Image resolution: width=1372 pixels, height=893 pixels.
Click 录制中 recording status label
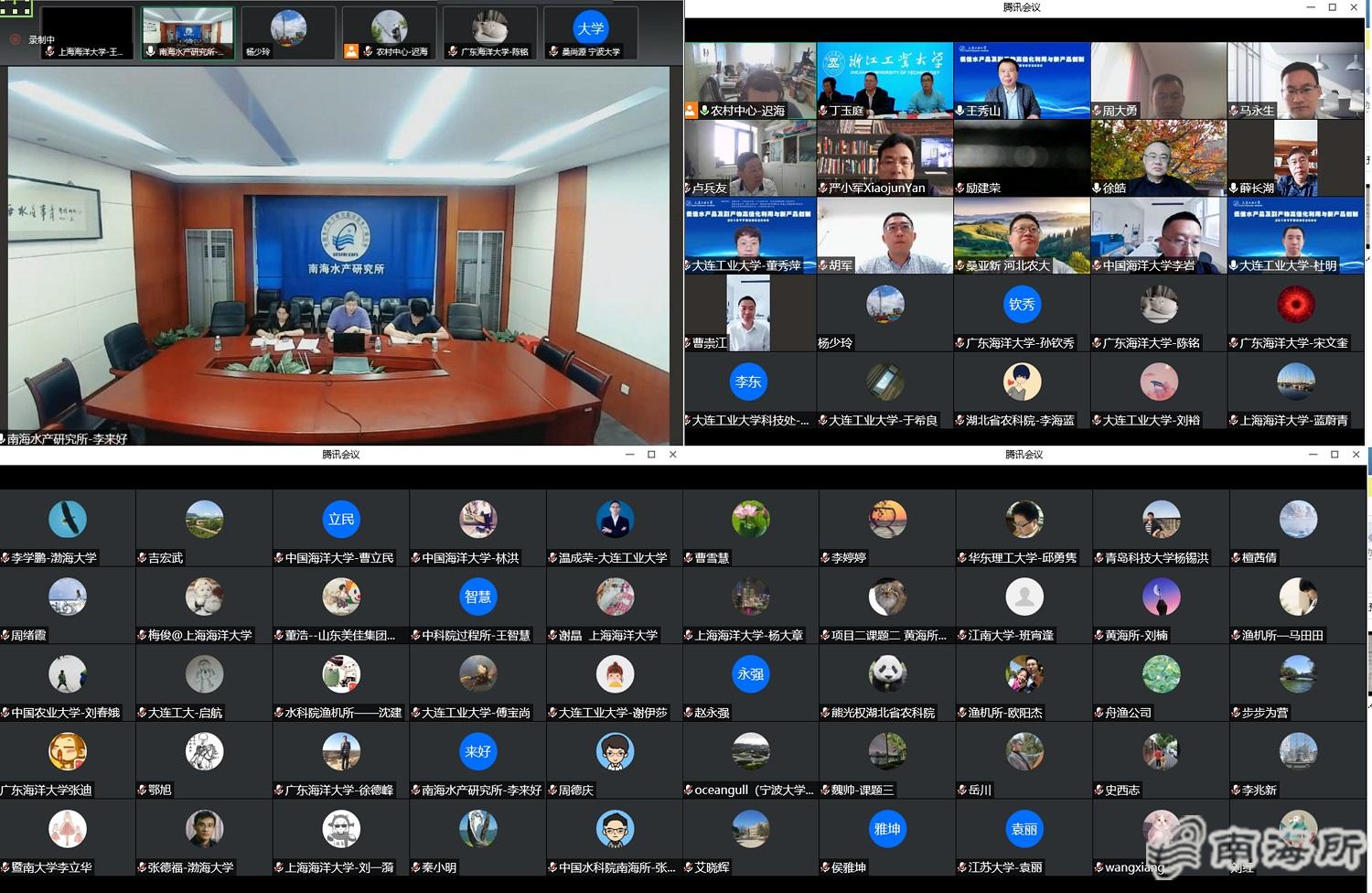click(42, 39)
